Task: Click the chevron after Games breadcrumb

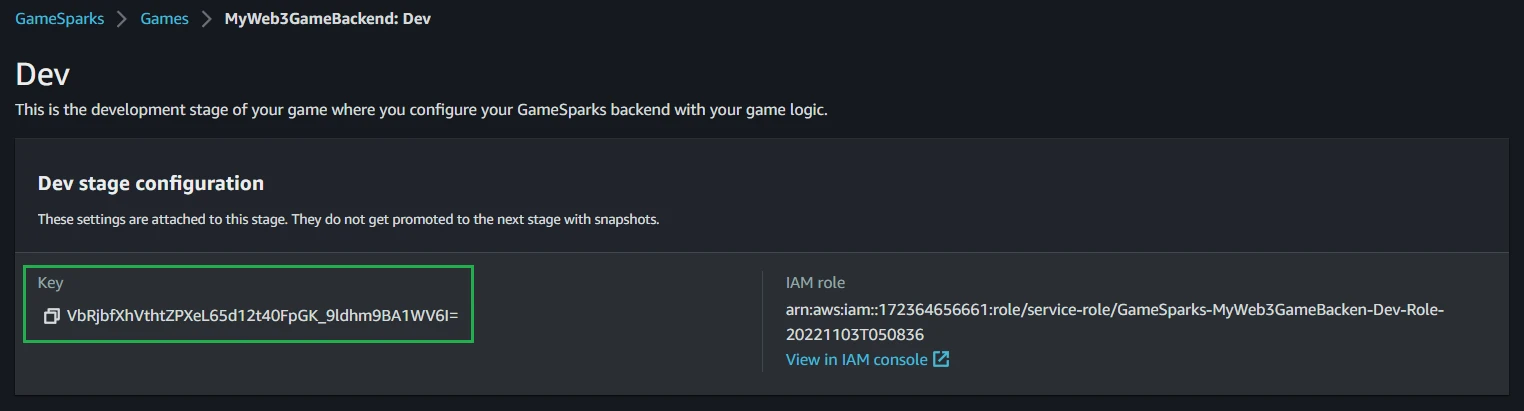Action: pos(207,19)
